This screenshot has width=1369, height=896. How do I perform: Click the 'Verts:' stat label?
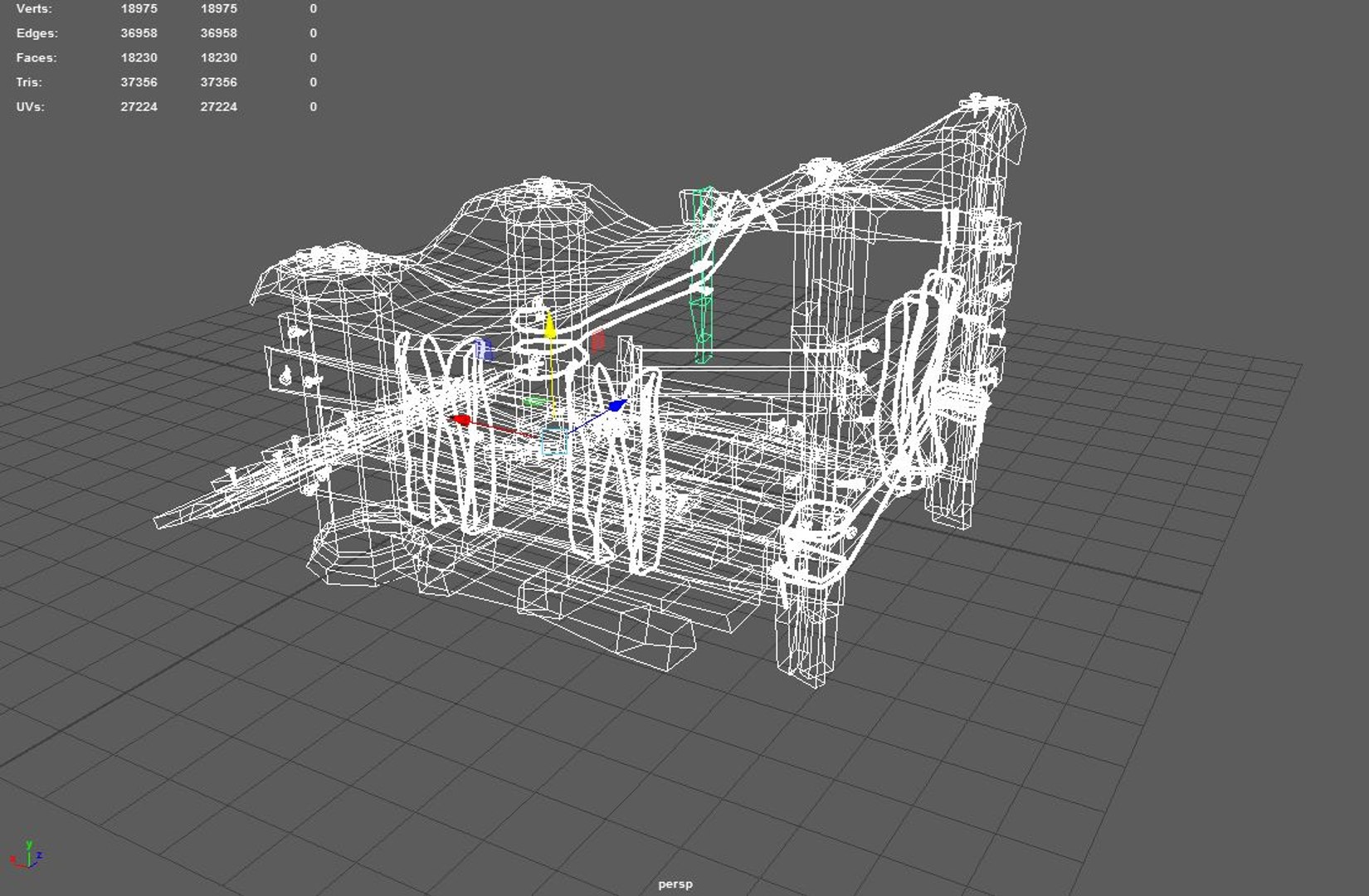pos(34,8)
